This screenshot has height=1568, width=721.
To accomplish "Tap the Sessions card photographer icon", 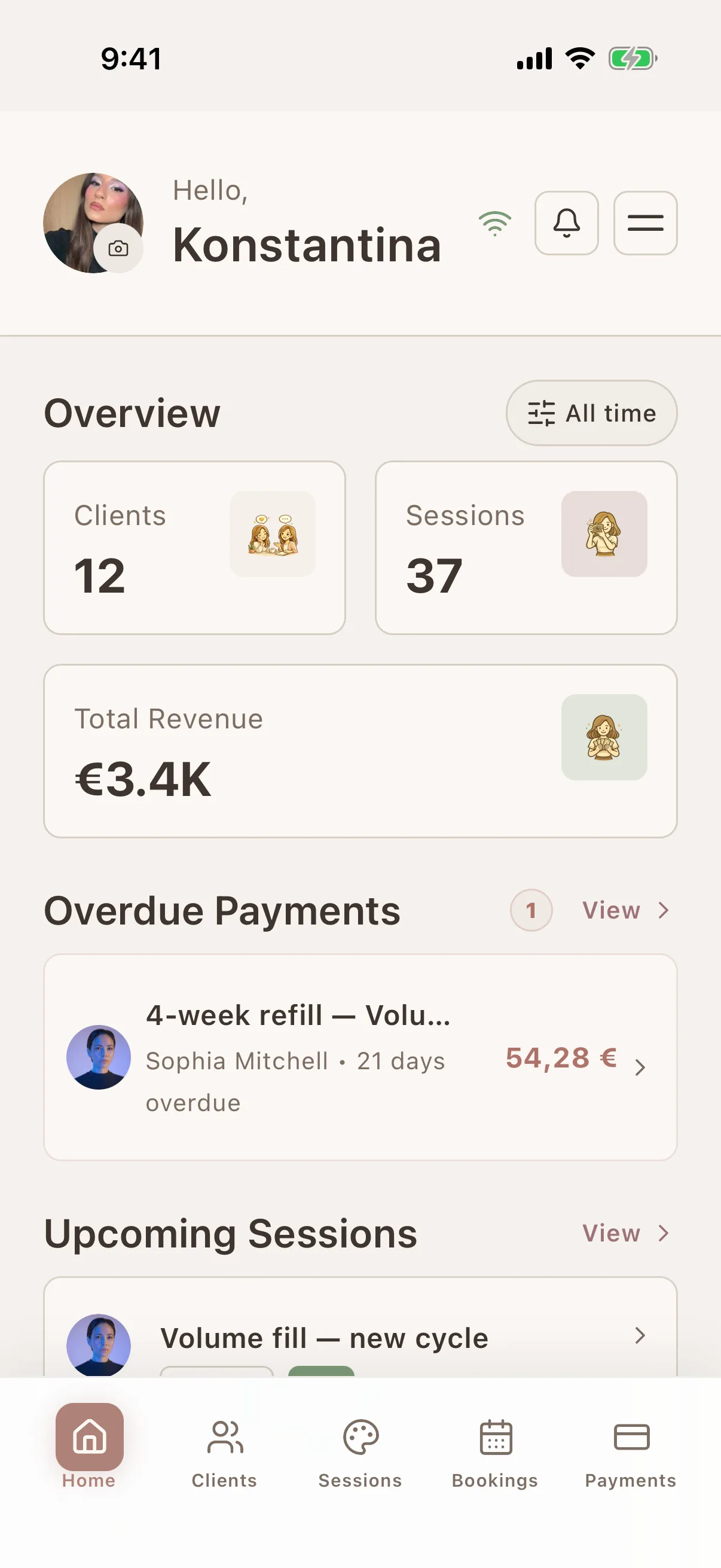I will pos(604,534).
